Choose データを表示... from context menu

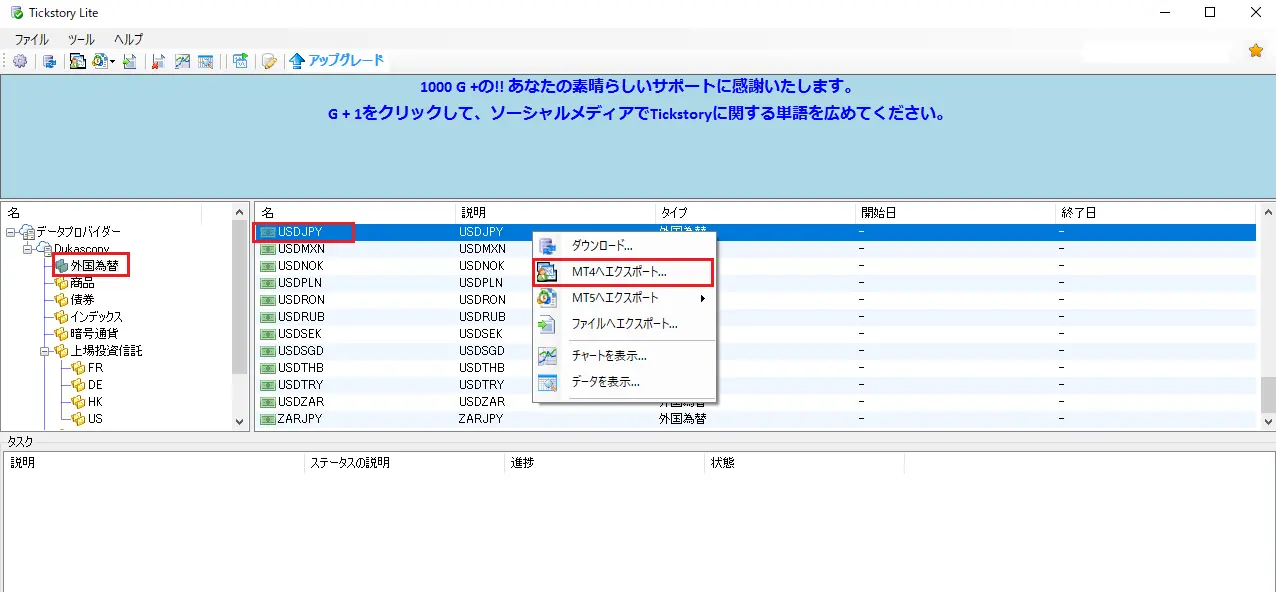tap(625, 382)
